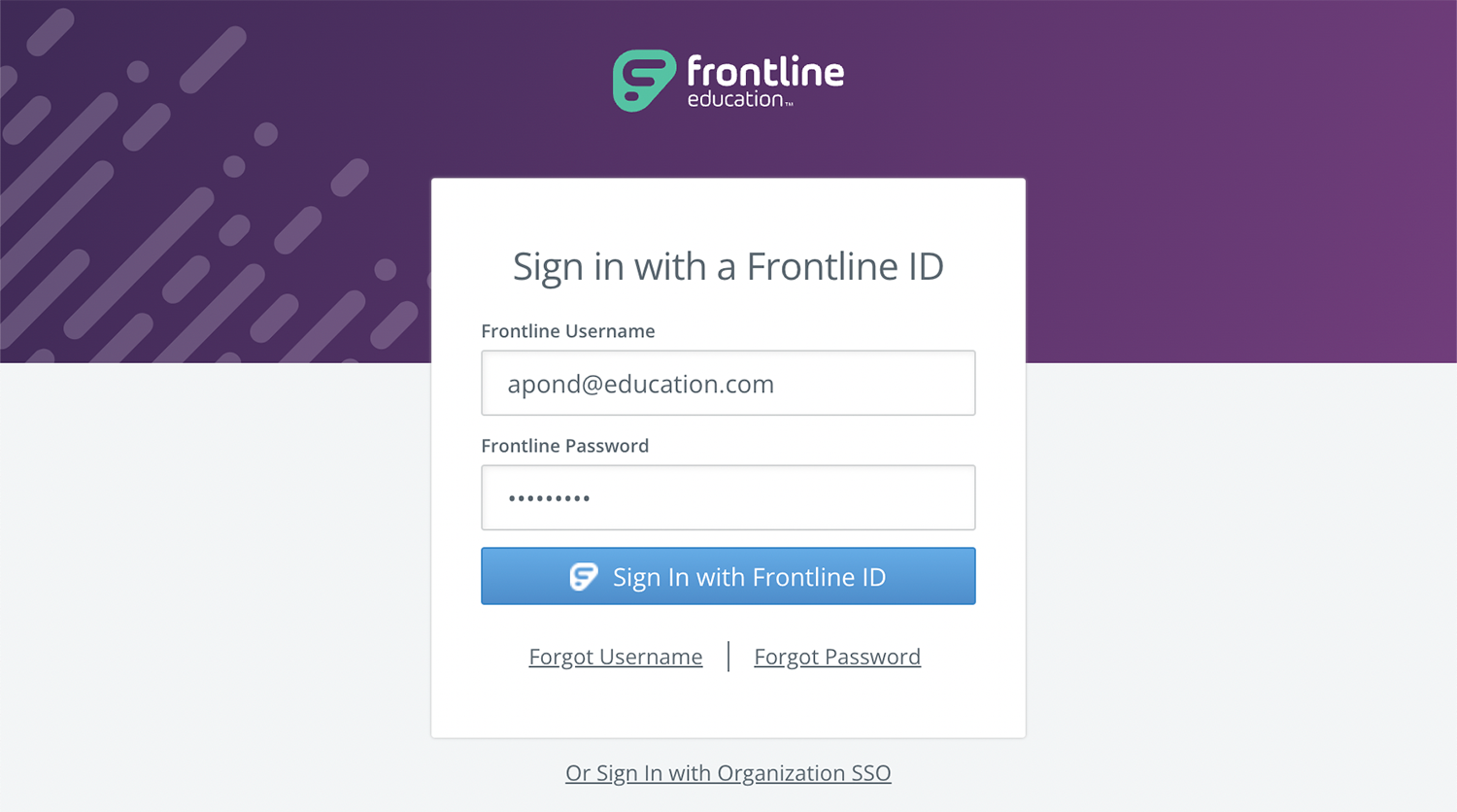Open the Forgot Password link

[837, 657]
